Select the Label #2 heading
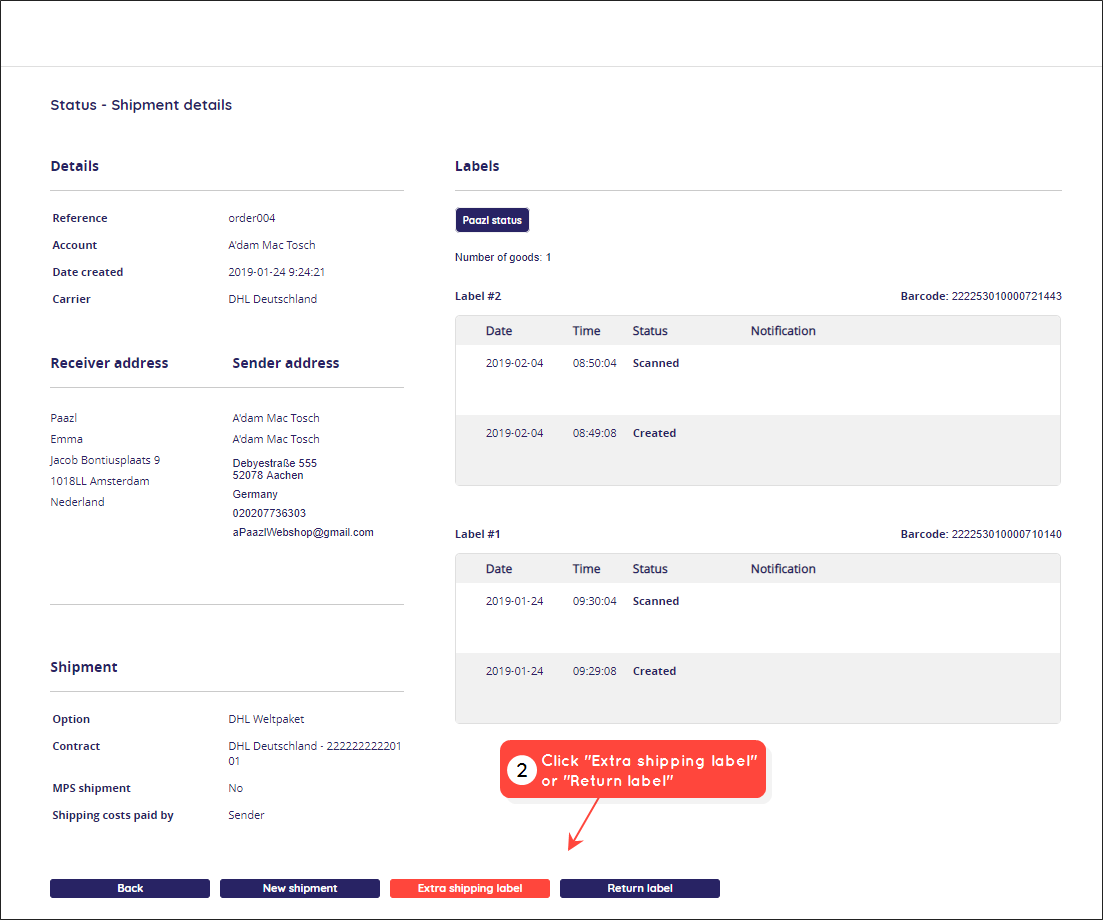This screenshot has height=920, width=1103. point(478,296)
